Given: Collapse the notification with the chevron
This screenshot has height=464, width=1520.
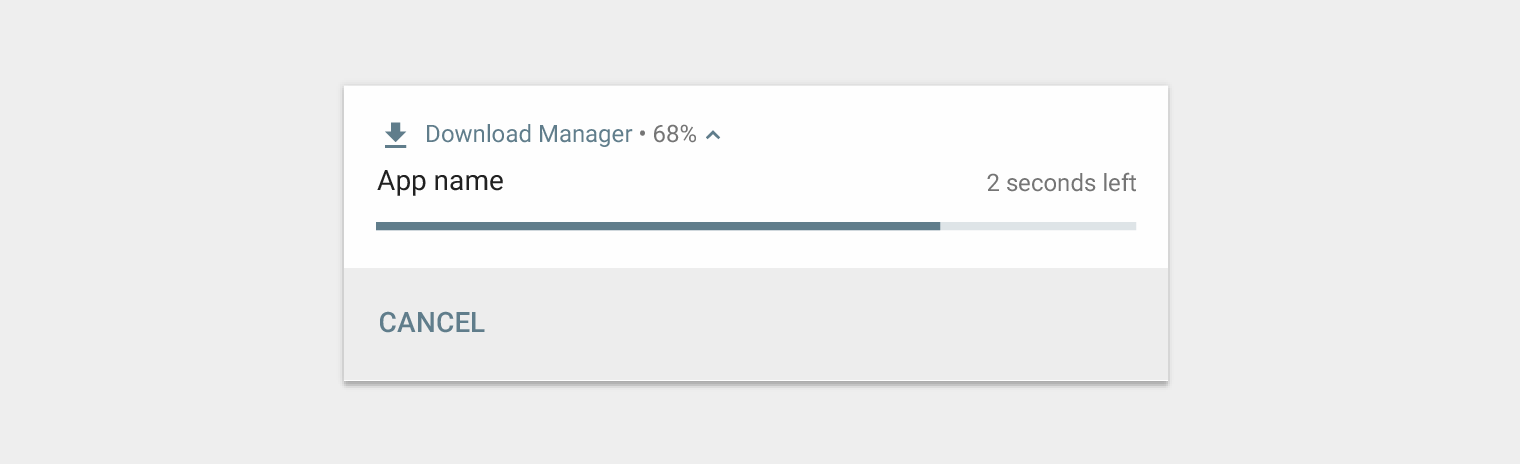Looking at the screenshot, I should tap(713, 135).
